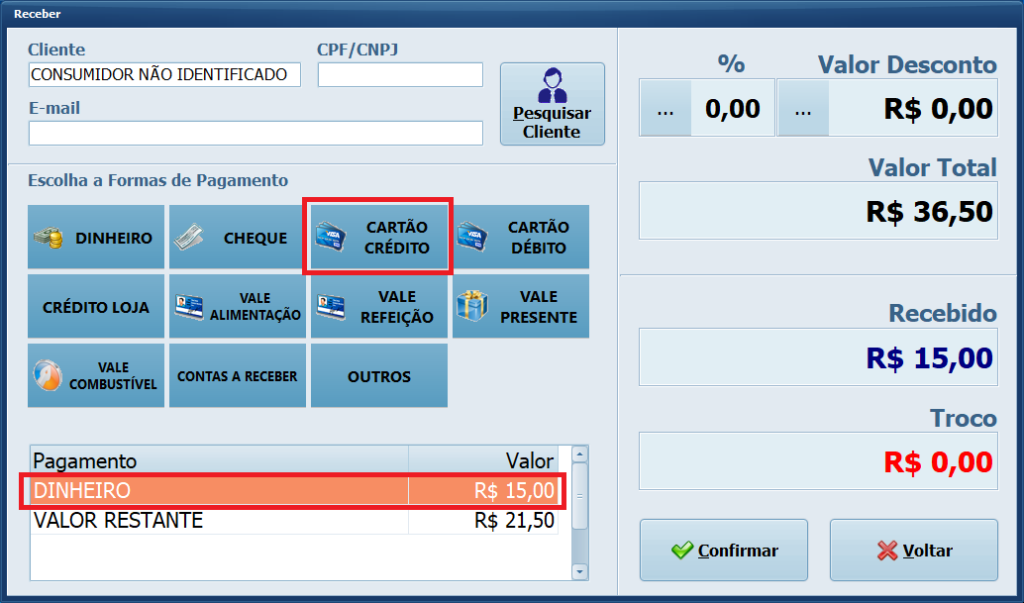
Task: Confirm the payment with Confirmar
Action: coord(723,550)
